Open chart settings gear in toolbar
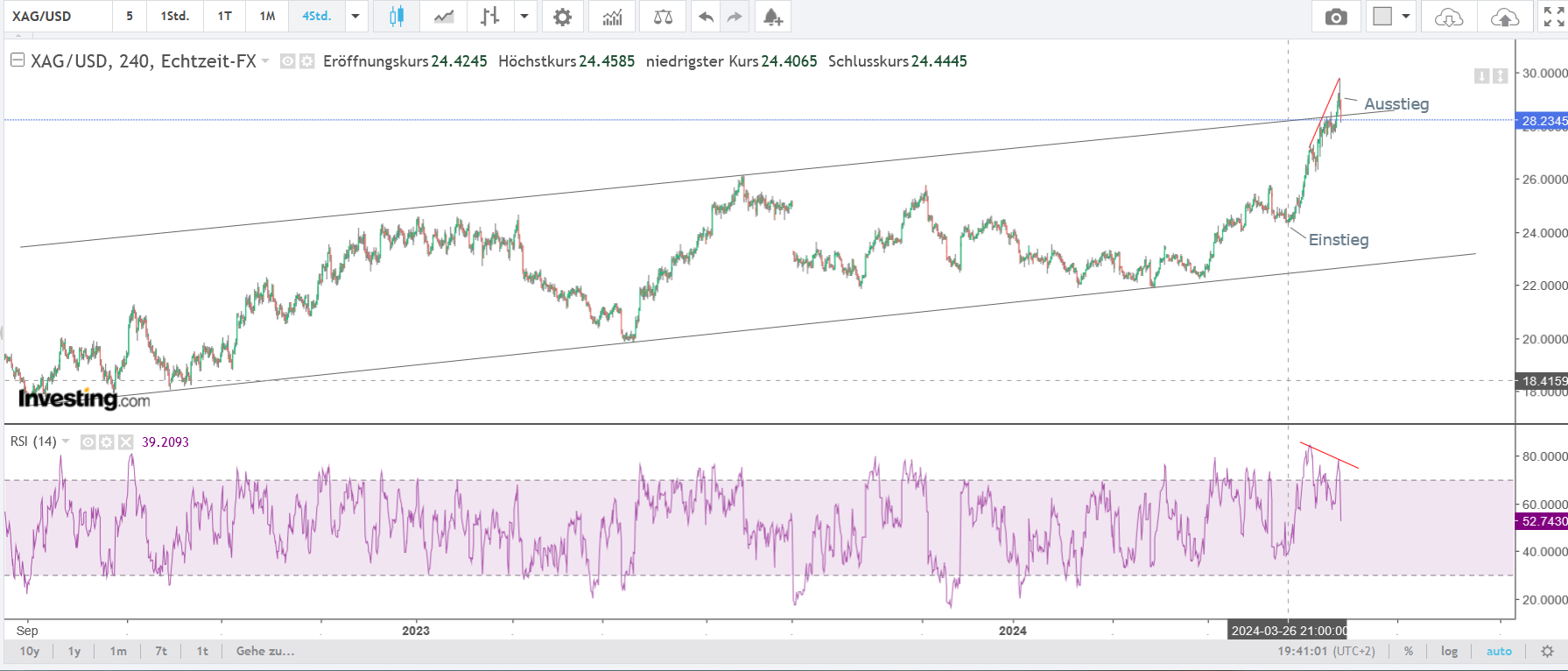Image resolution: width=1568 pixels, height=671 pixels. [x=562, y=17]
